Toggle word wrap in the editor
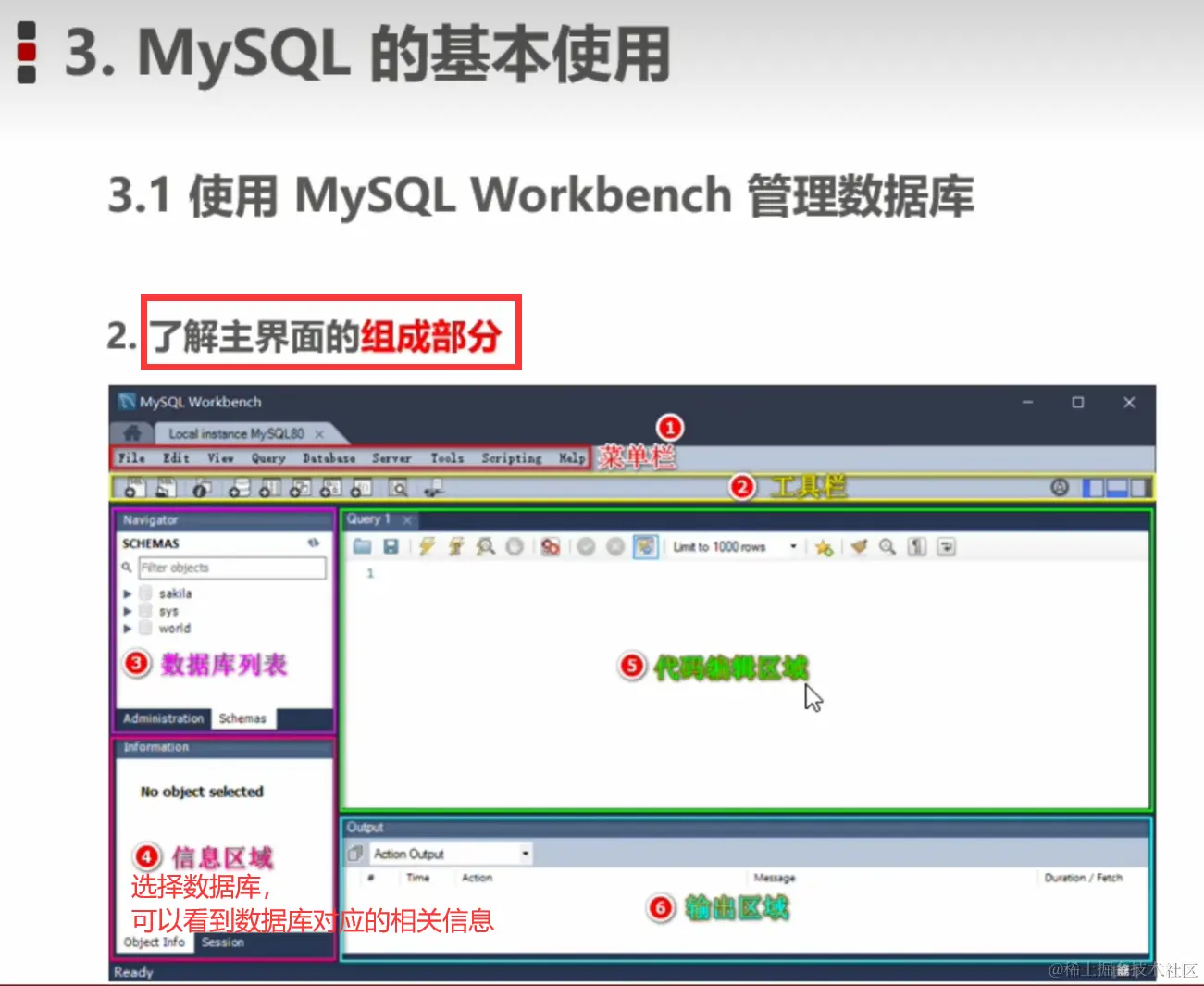This screenshot has width=1204, height=986. click(x=946, y=547)
